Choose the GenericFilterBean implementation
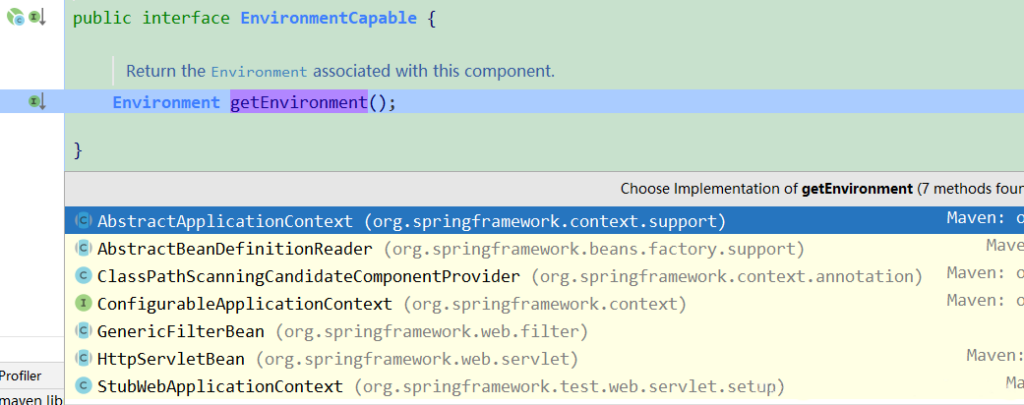Image resolution: width=1024 pixels, height=405 pixels. coord(180,331)
